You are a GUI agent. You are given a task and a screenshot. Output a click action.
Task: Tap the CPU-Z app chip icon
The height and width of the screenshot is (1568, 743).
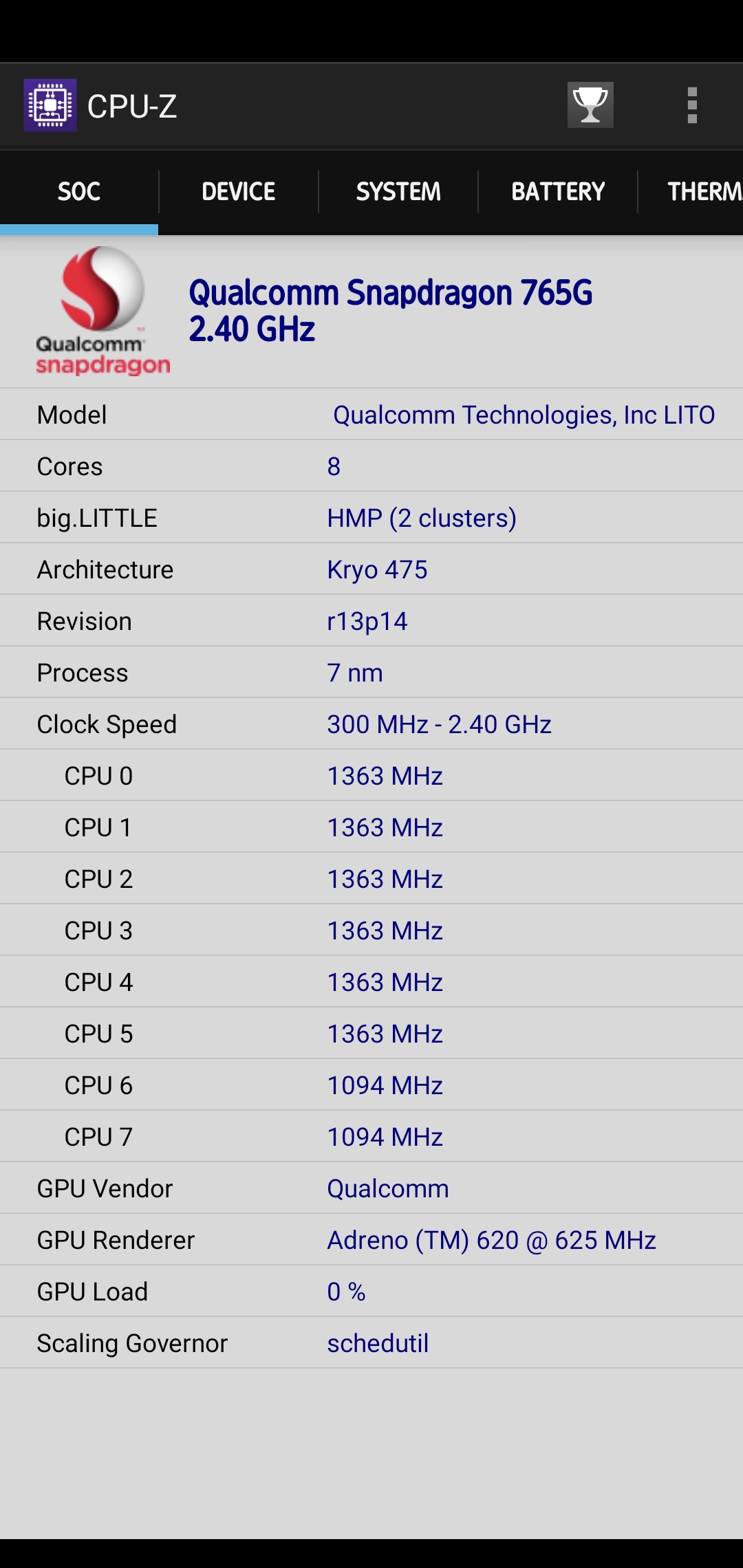tap(50, 105)
